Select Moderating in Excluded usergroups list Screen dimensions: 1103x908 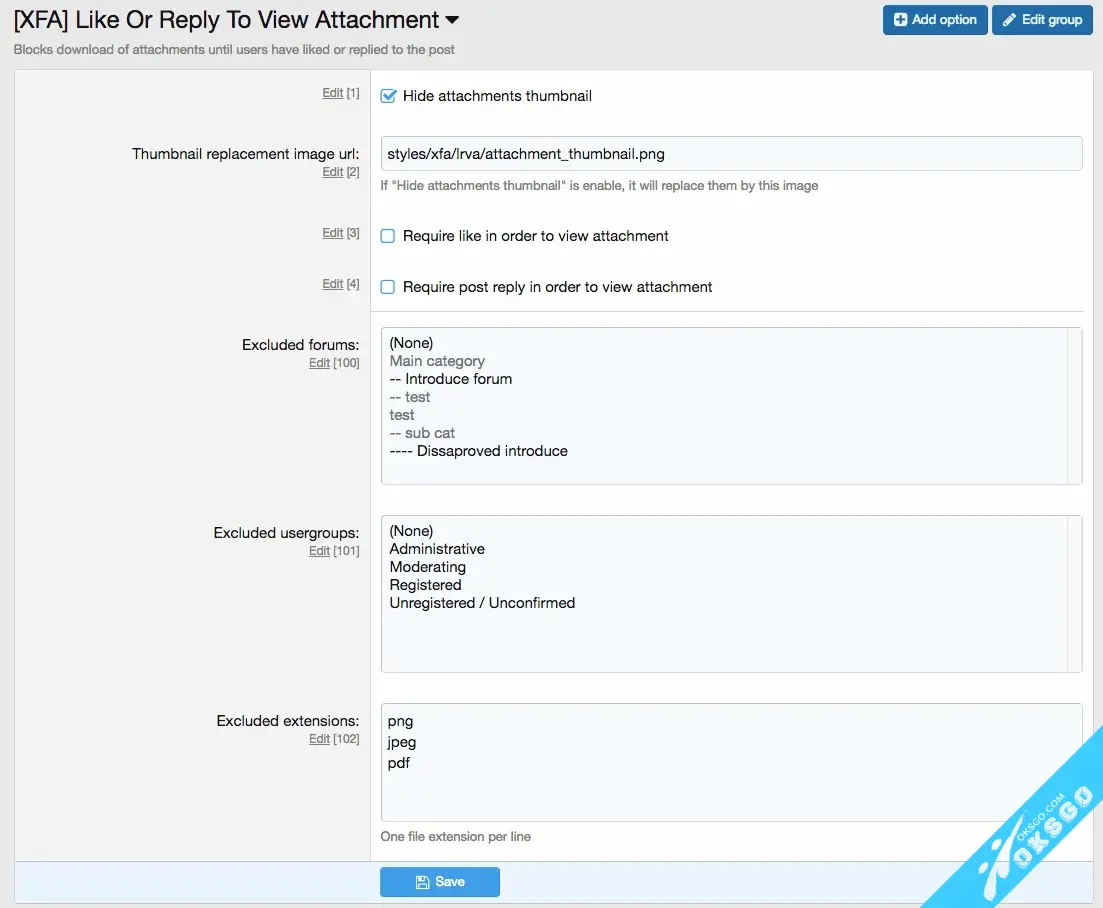coord(427,567)
